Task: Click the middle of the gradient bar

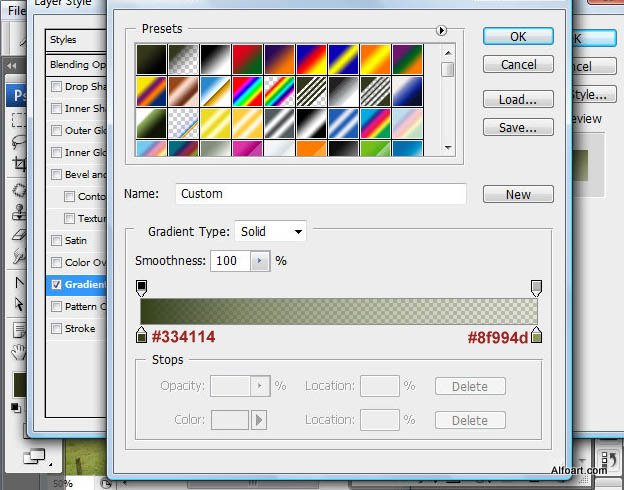Action: coord(339,312)
